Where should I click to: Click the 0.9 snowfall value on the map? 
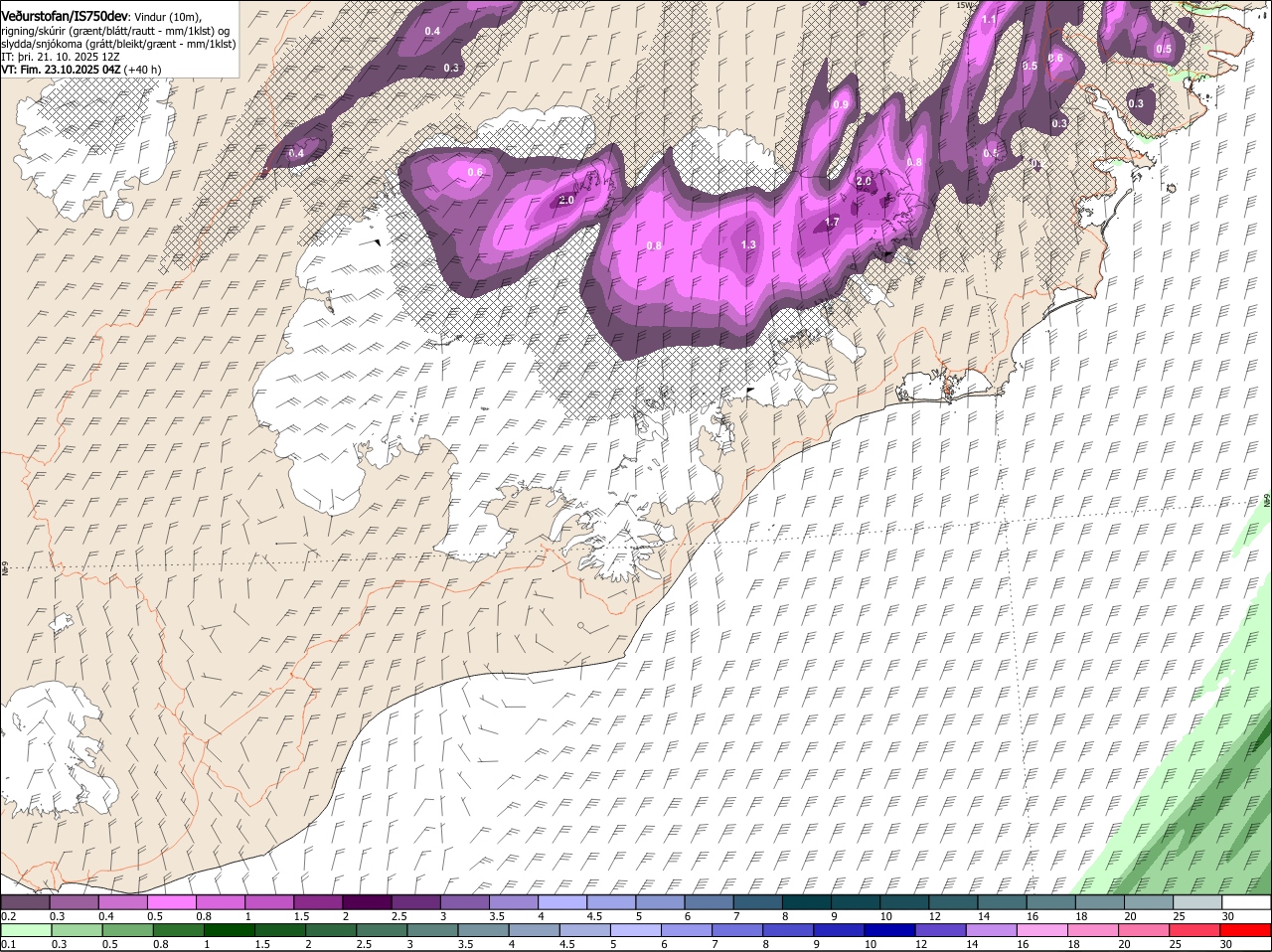click(x=841, y=104)
